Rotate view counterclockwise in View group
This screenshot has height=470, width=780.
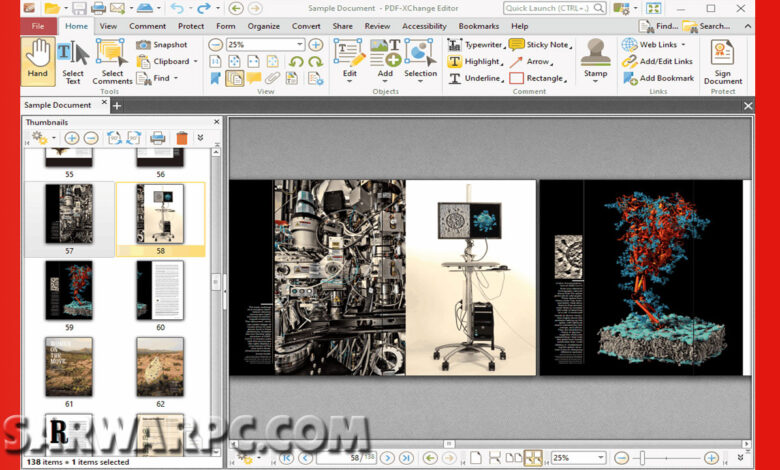pyautogui.click(x=296, y=62)
